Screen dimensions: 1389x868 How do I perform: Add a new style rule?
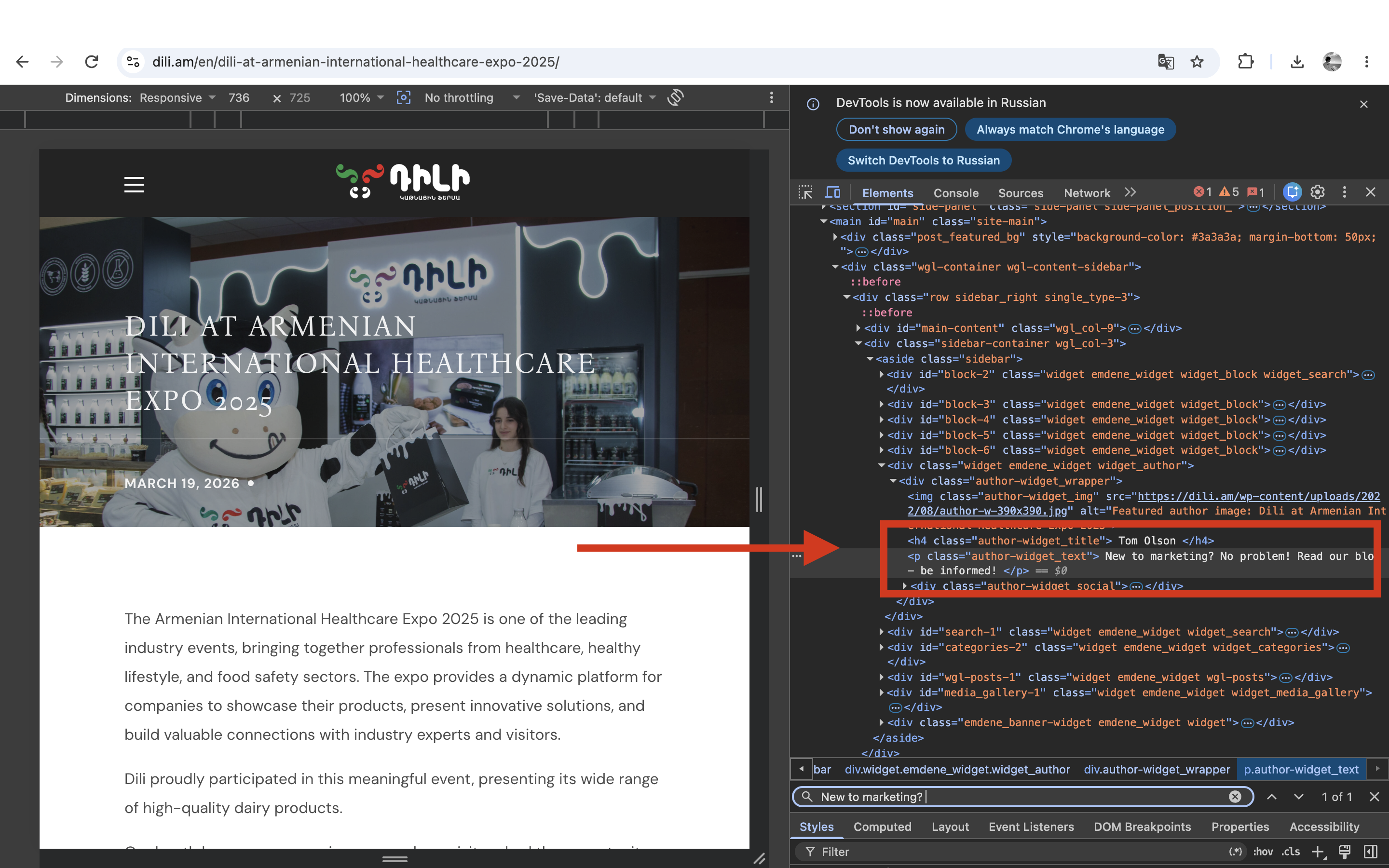pos(1319,852)
